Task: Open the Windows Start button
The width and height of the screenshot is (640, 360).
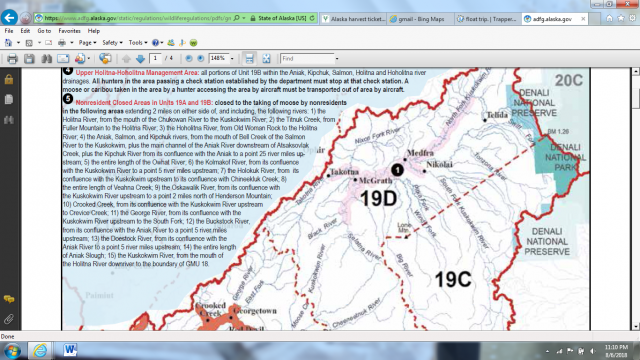Action: 13,351
